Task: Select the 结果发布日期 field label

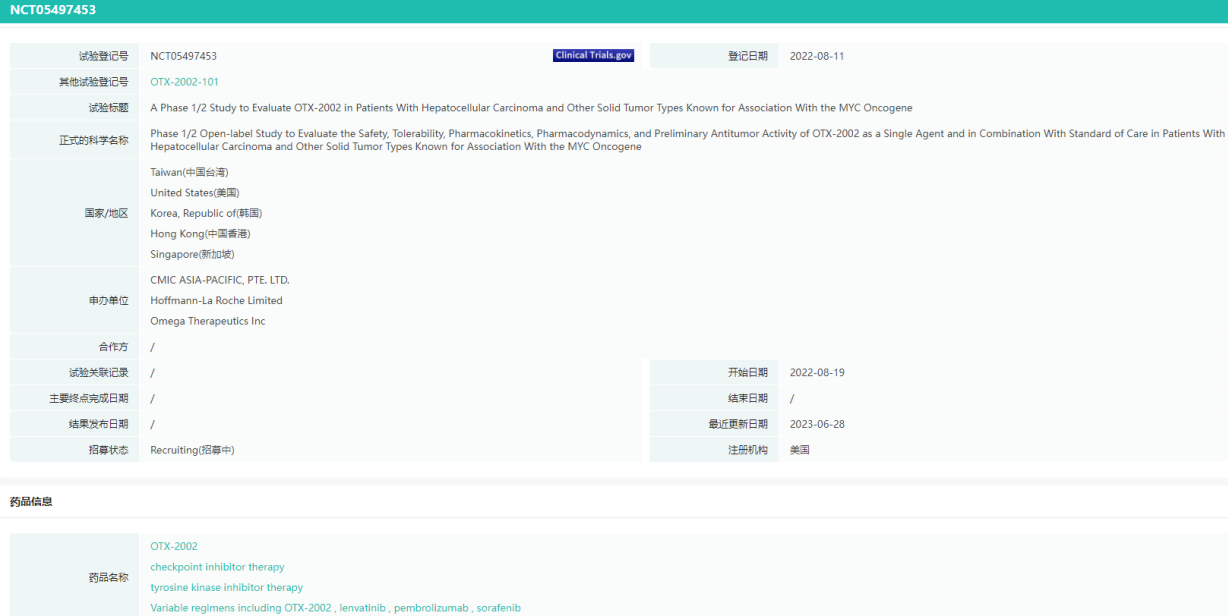Action: [98, 424]
